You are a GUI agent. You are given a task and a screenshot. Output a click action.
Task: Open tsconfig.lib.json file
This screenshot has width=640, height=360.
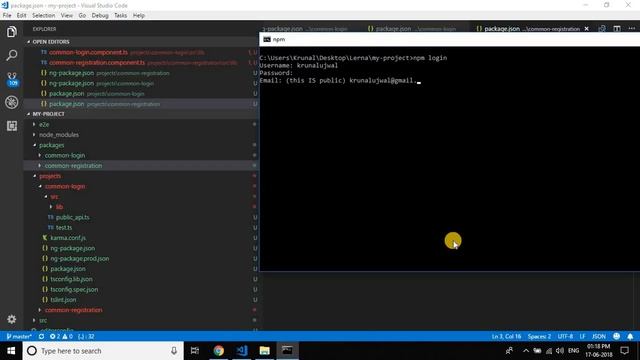click(x=71, y=279)
